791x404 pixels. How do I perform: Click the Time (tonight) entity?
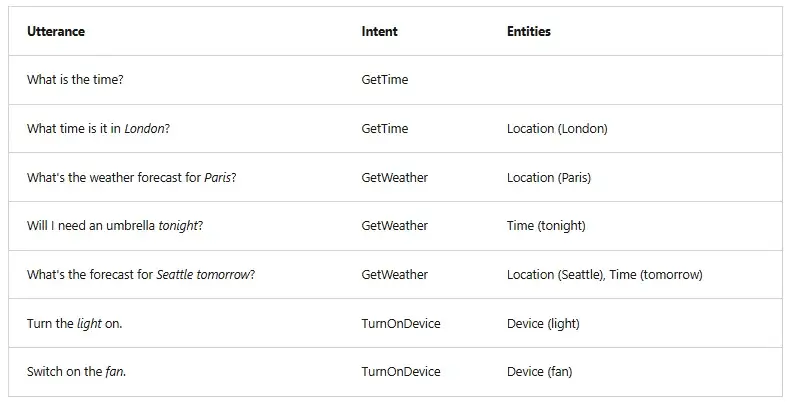tap(546, 225)
